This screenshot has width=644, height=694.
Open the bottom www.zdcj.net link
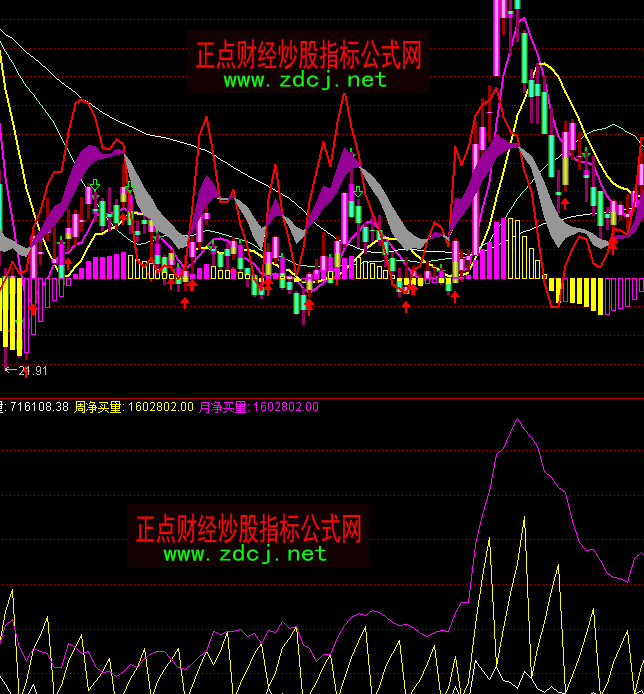pyautogui.click(x=245, y=553)
